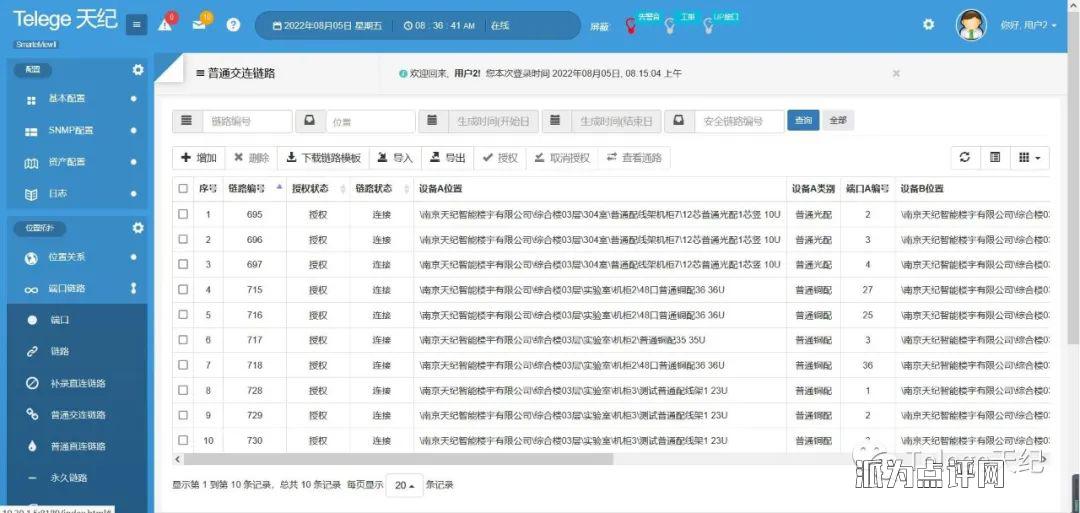Open the mail messages icon
This screenshot has width=1080, height=513.
[199, 25]
